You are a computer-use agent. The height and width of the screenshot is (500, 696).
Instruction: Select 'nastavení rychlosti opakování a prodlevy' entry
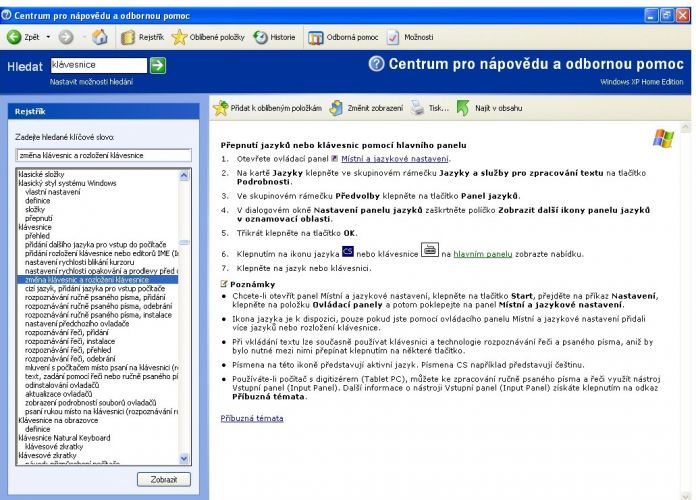tap(101, 271)
